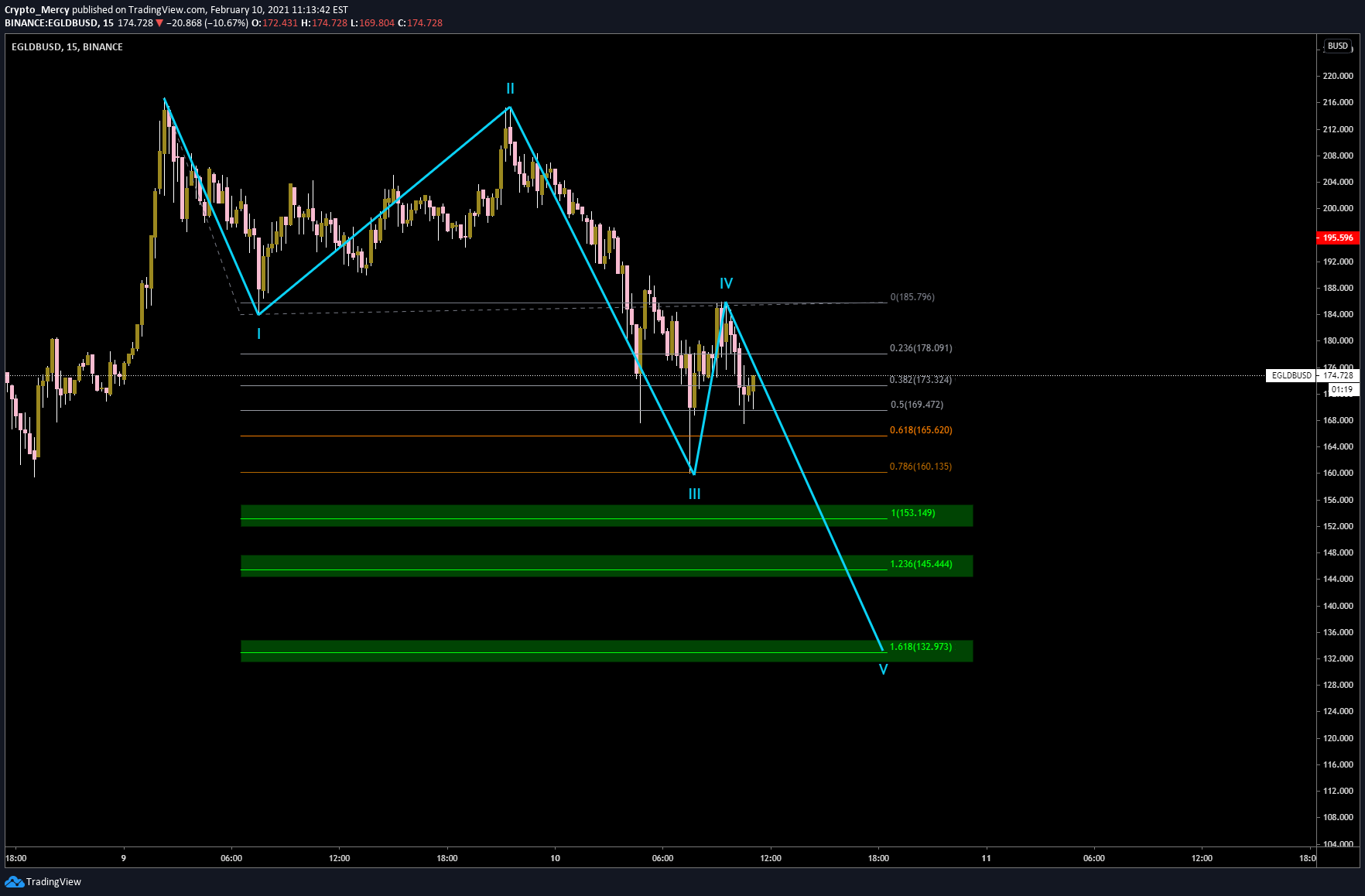This screenshot has width=1365, height=896.
Task: Click the 01:19 countdown timer label
Action: tap(1343, 389)
